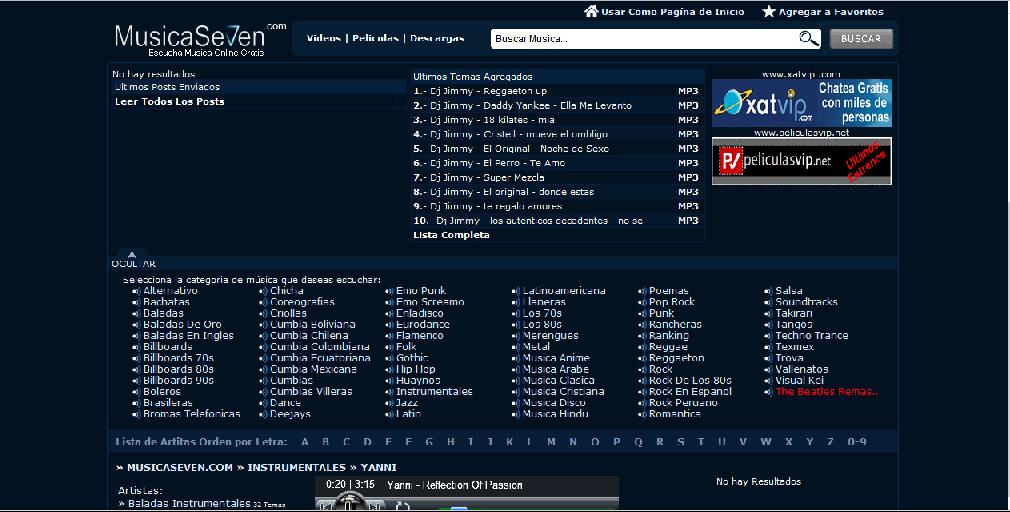Click www.peliculasvip.net text link

click(801, 132)
